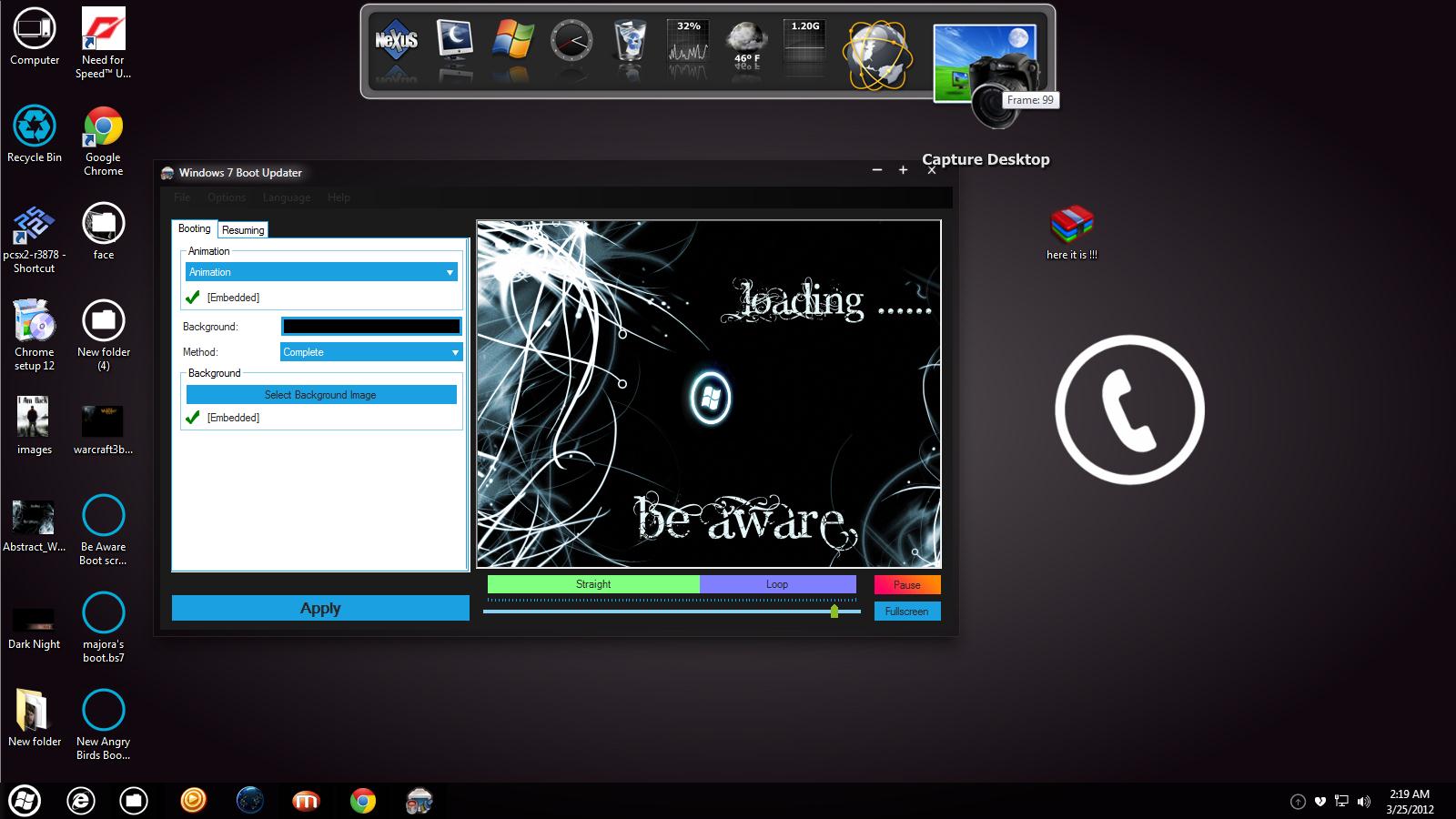Click the Straight playback mode toggle
1456x819 pixels.
click(x=592, y=583)
